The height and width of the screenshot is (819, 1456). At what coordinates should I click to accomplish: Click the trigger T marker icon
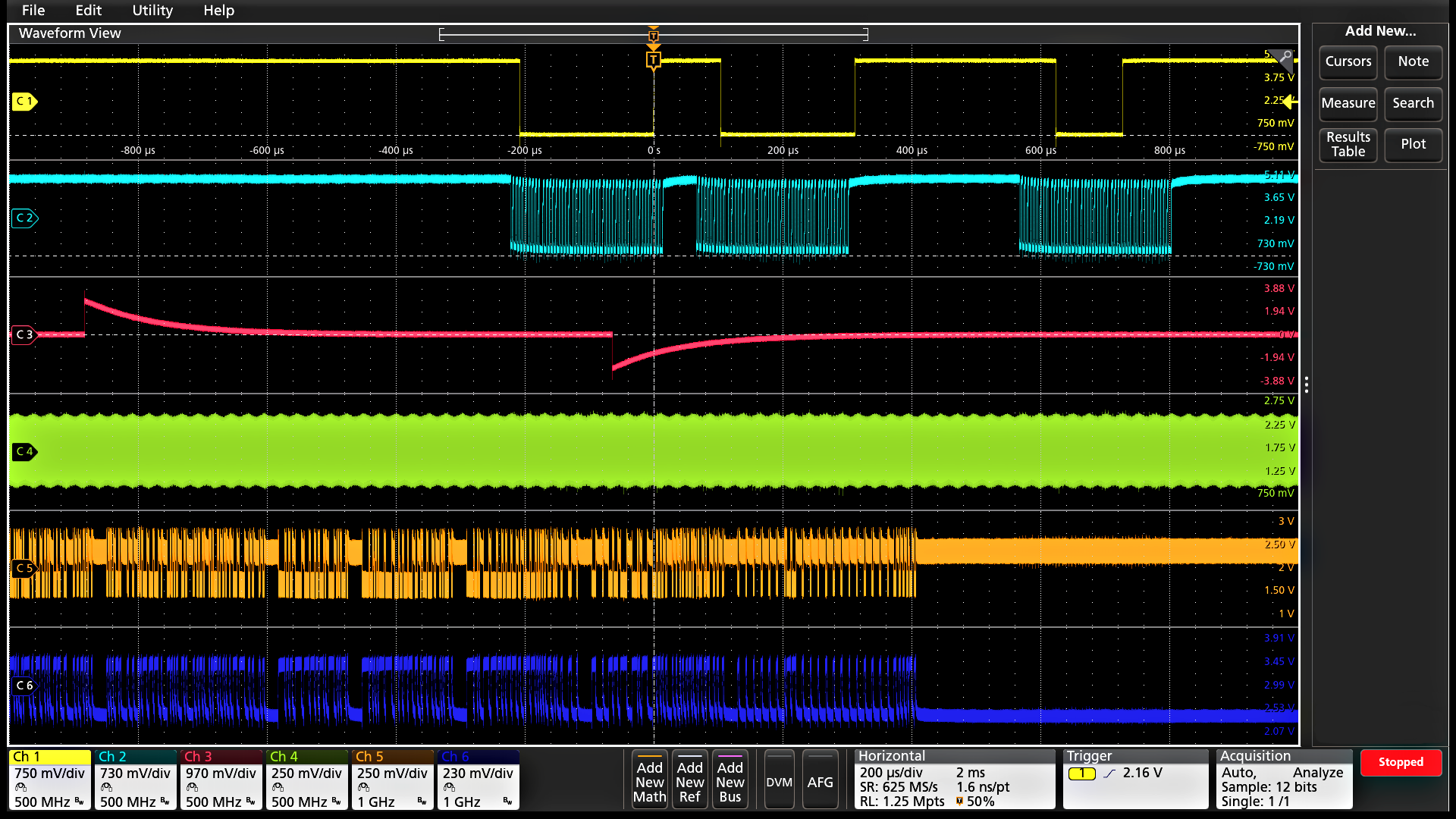click(x=653, y=60)
